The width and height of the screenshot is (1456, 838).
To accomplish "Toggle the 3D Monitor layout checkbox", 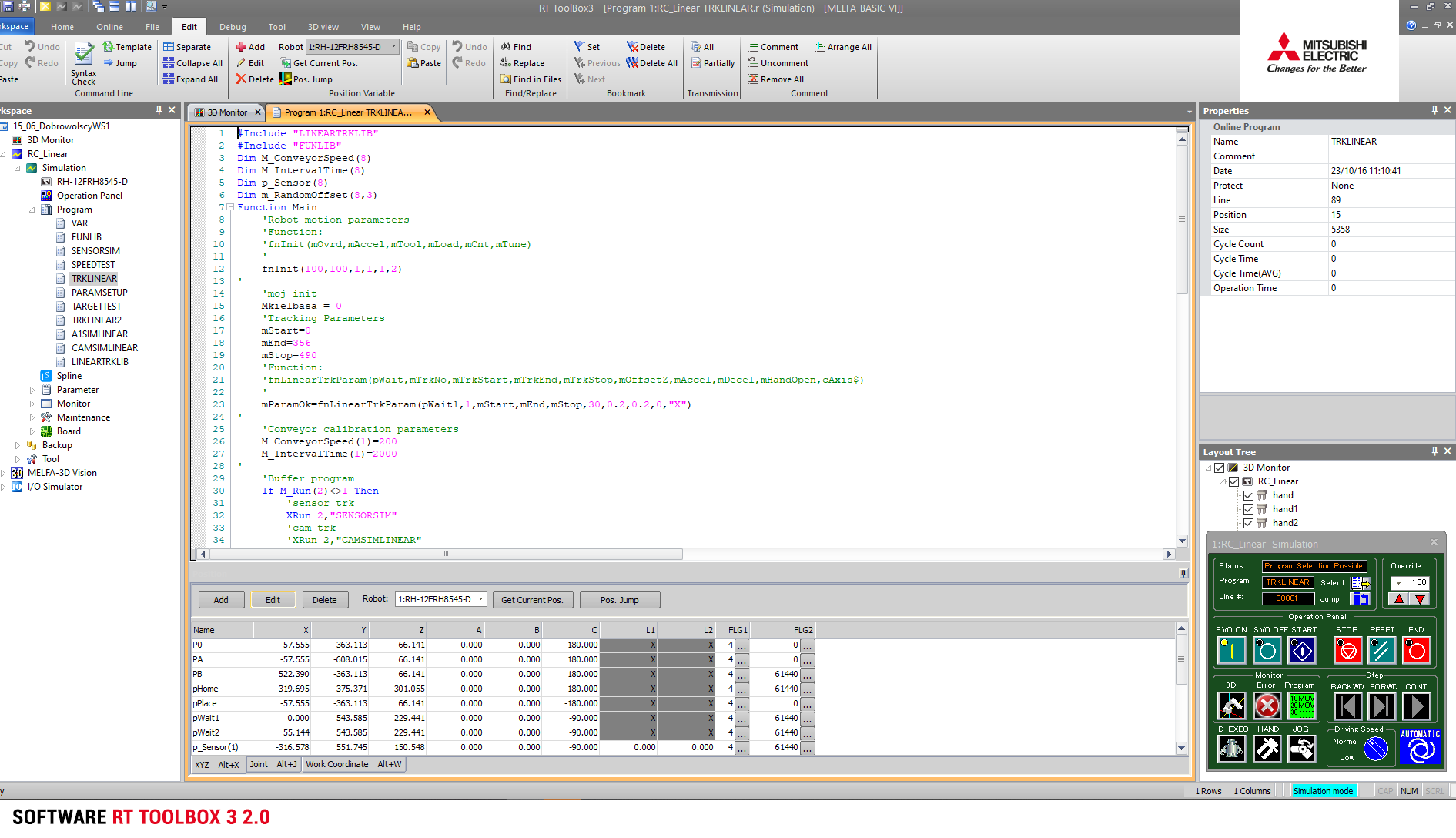I will pos(1220,468).
